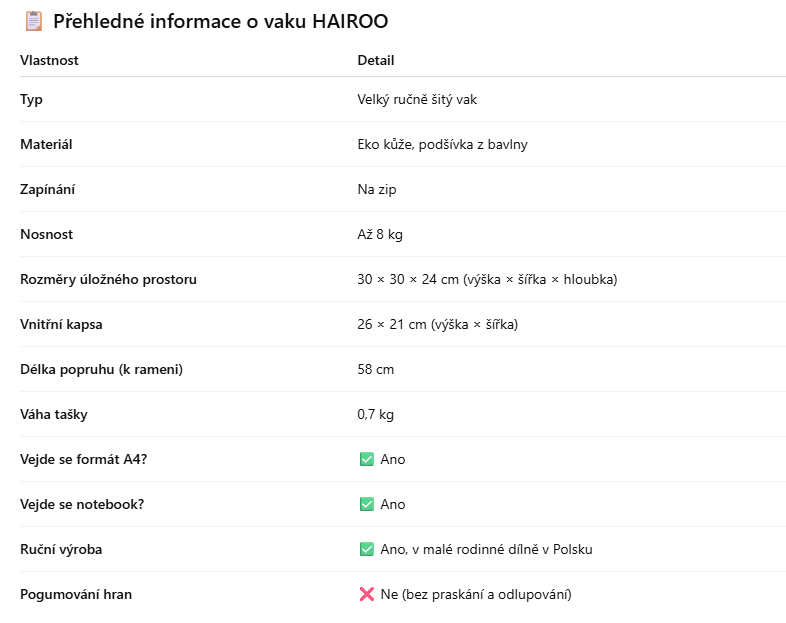Click the clipboard icon beside the heading
The image size is (786, 623).
[33, 21]
